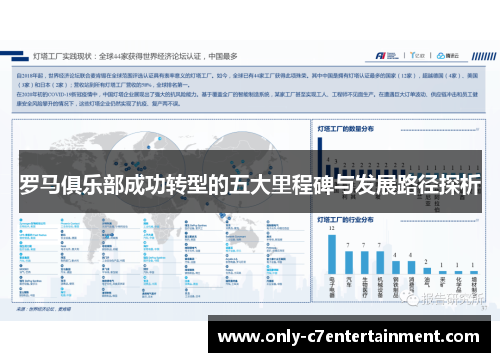Click the 腾讯云 cloud logo in the header
This screenshot has height=362, width=500.
click(448, 56)
